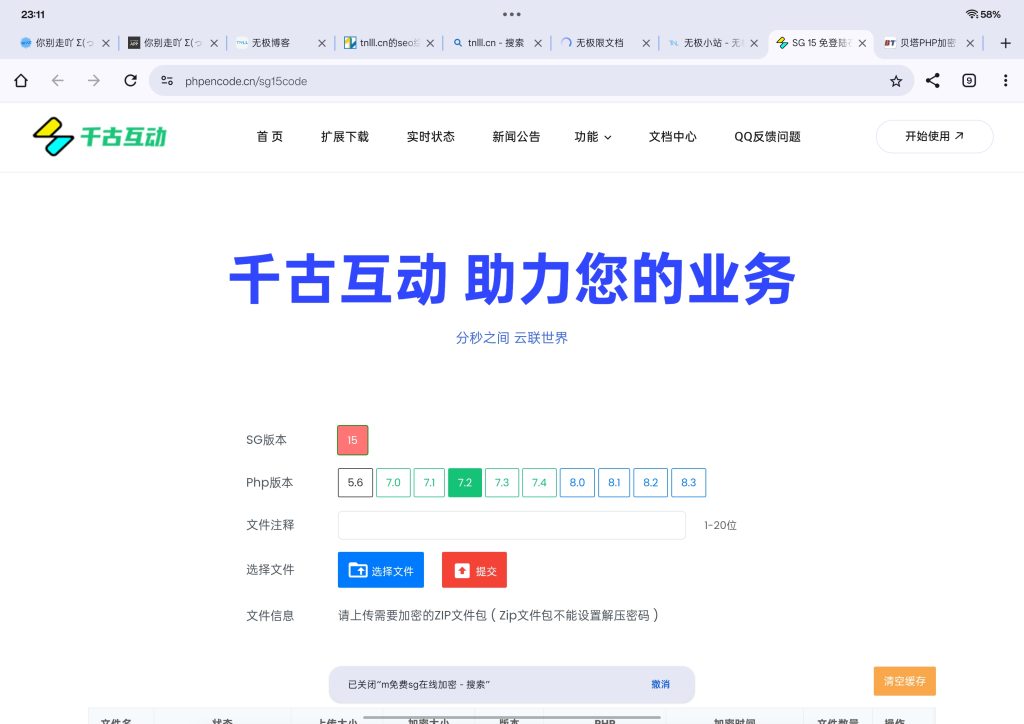Switch to the 贝塔PHP加密 tab
Viewport: 1024px width, 724px height.
point(920,43)
